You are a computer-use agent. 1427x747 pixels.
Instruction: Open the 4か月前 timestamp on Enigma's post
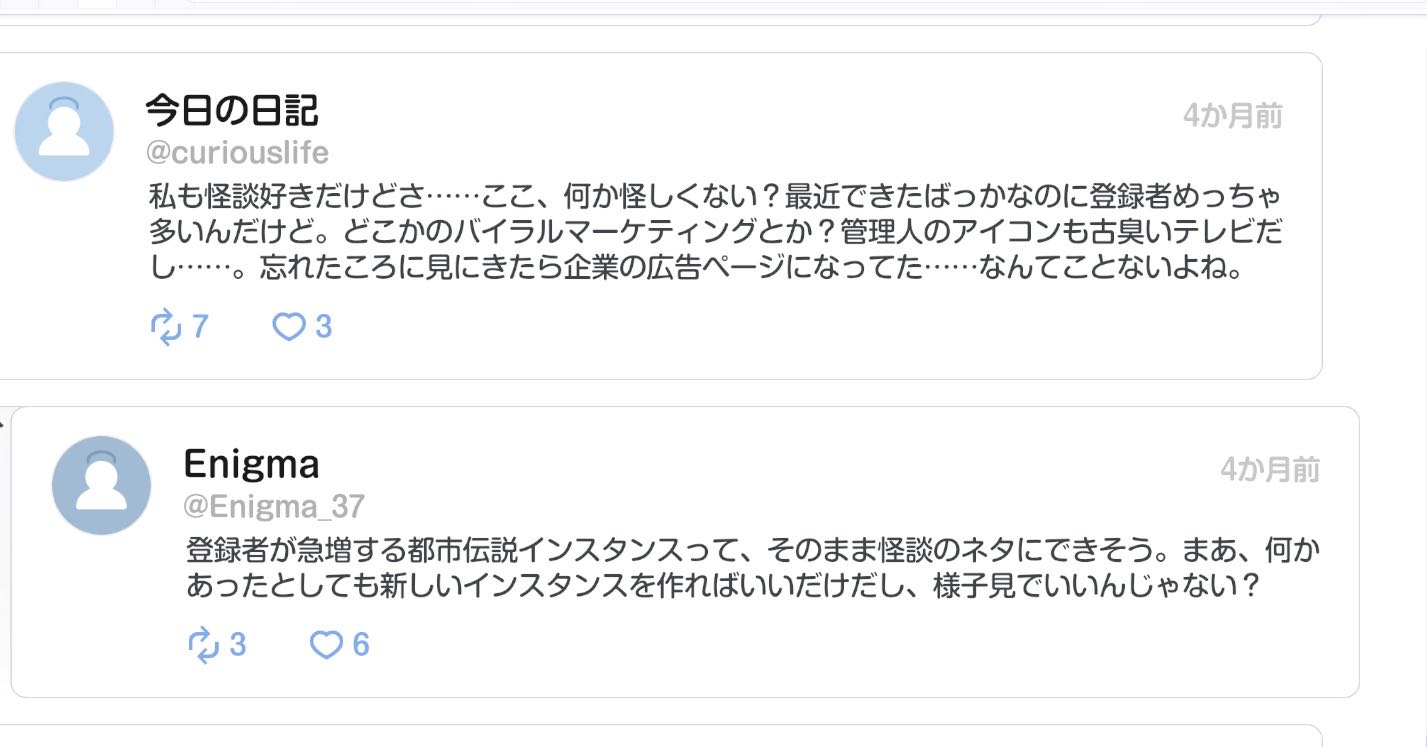(1270, 469)
